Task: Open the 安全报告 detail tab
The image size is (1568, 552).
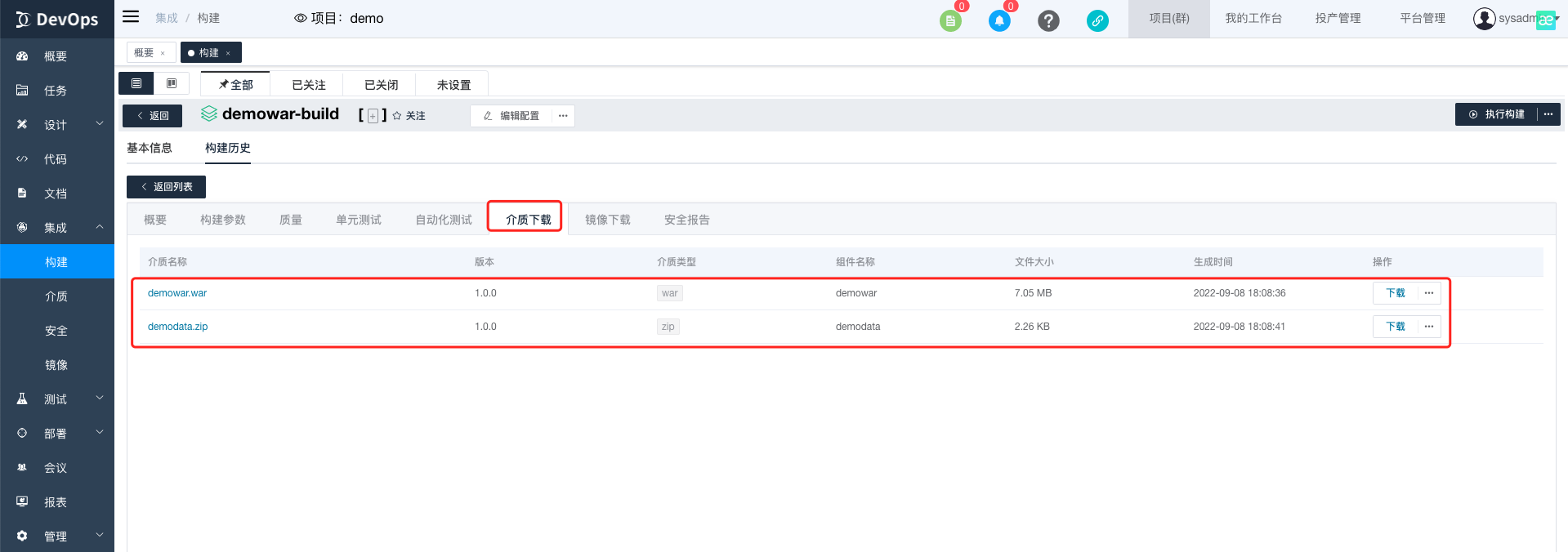Action: [687, 220]
